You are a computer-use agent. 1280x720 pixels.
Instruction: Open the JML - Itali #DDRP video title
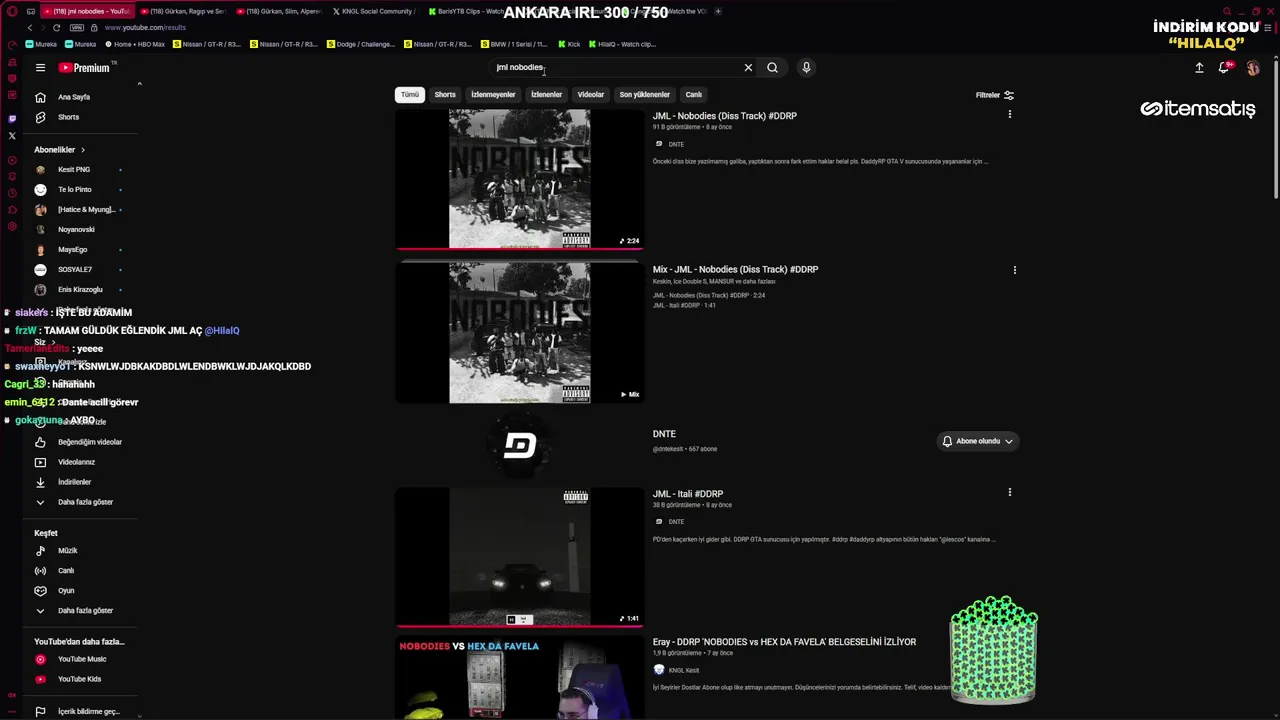click(688, 494)
